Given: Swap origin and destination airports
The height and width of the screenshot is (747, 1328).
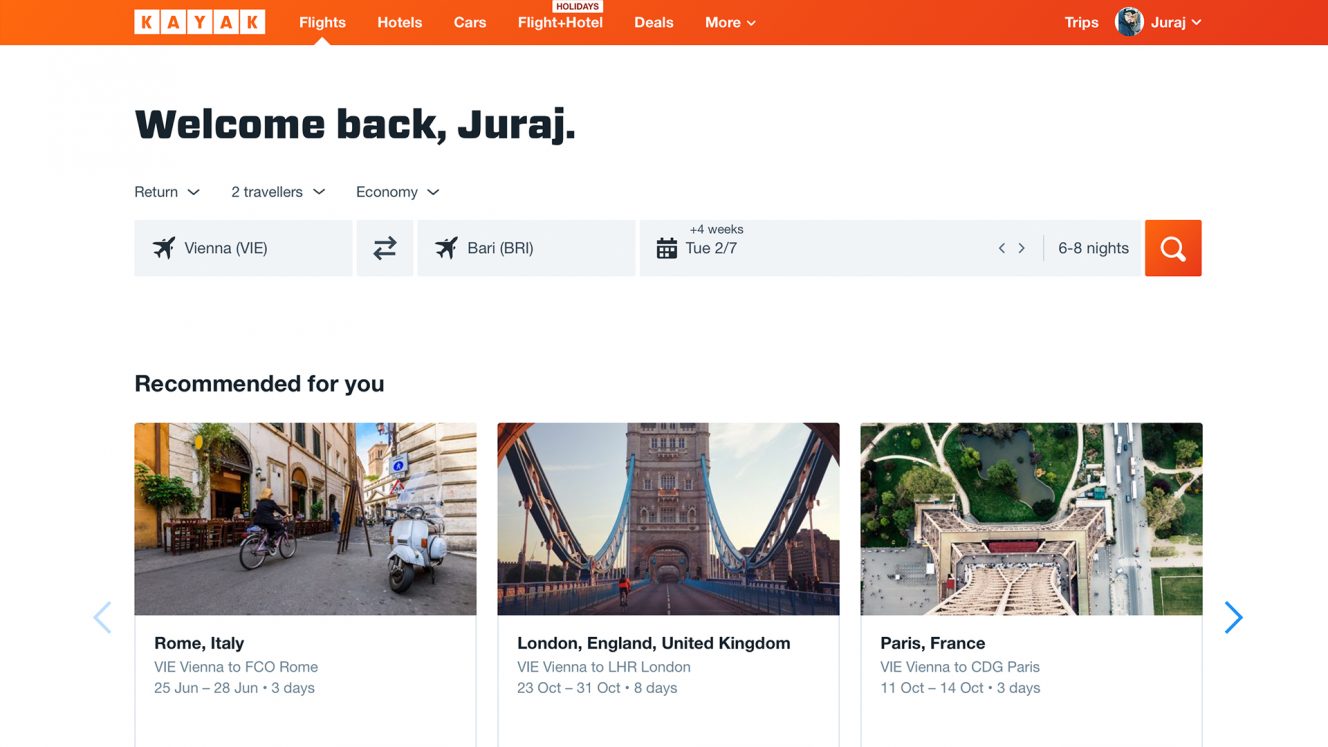Looking at the screenshot, I should [x=385, y=248].
